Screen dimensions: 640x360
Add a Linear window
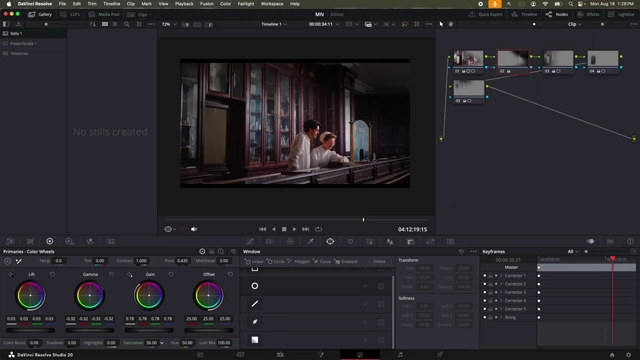pos(254,261)
